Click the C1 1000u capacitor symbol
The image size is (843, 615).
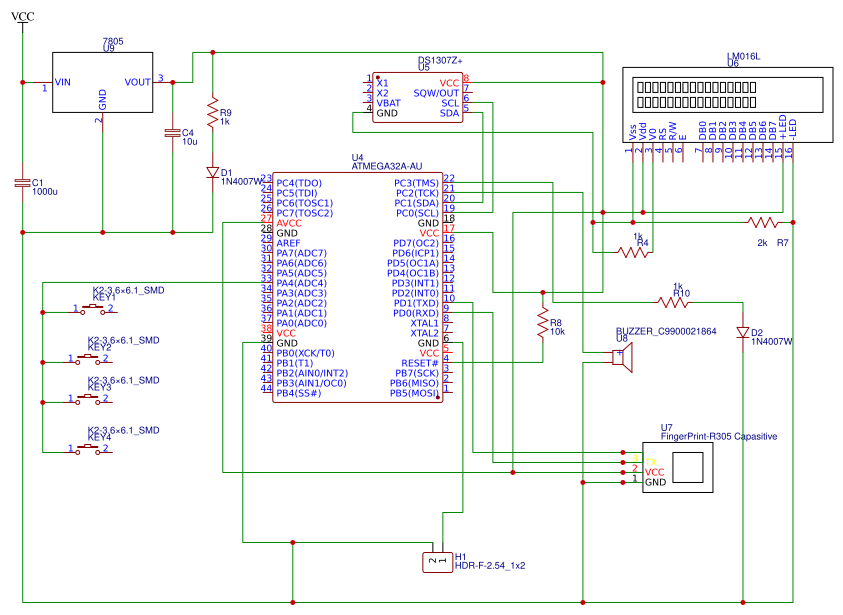click(x=22, y=183)
